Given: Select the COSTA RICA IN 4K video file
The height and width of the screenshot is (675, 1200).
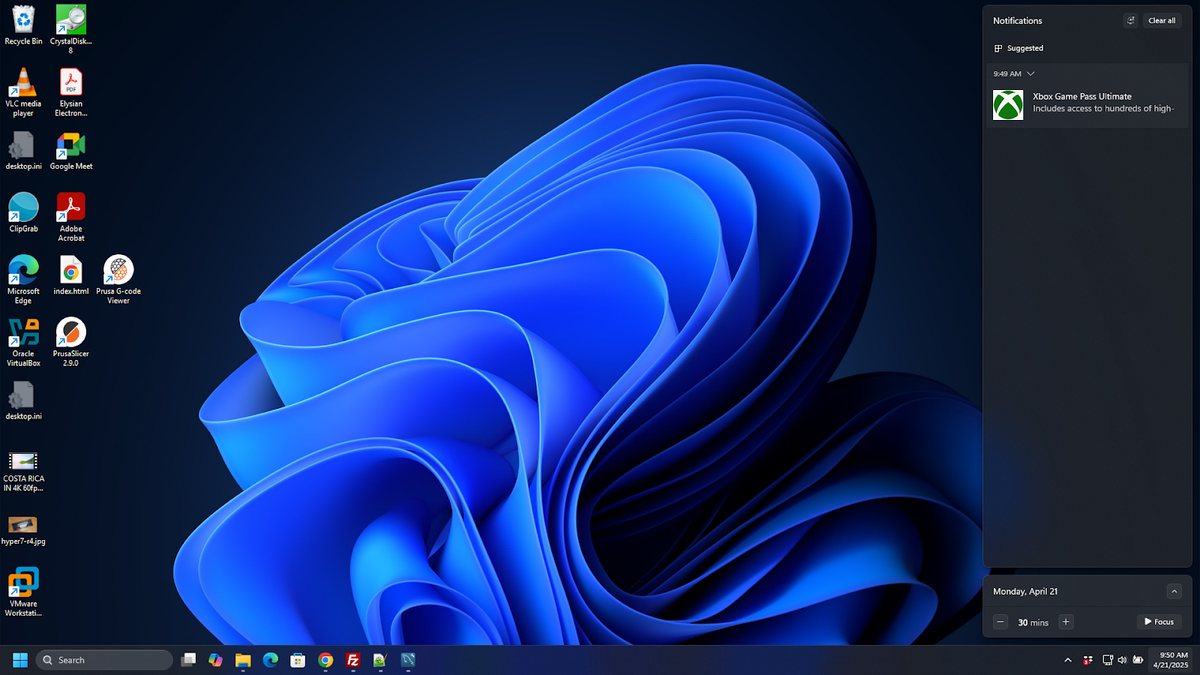Looking at the screenshot, I should (23, 471).
